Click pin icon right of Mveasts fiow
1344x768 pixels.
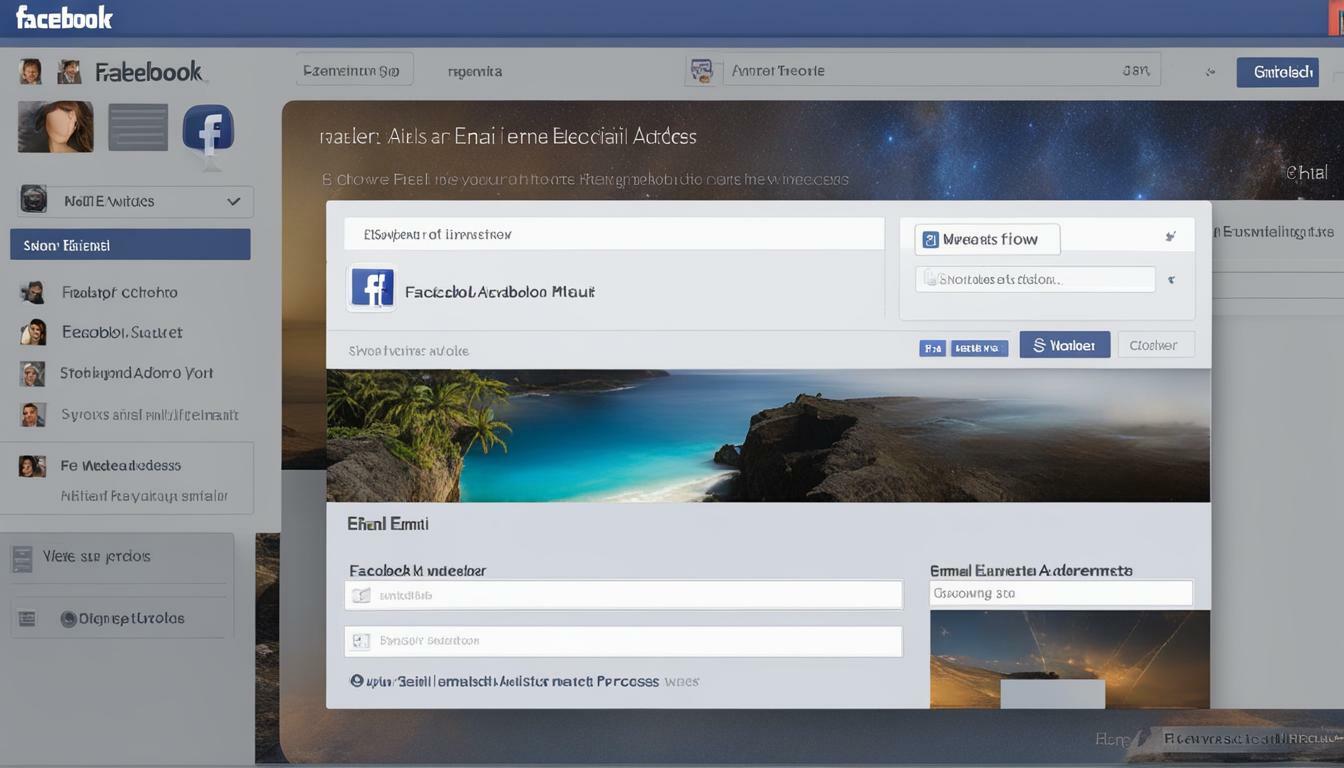(x=1170, y=237)
